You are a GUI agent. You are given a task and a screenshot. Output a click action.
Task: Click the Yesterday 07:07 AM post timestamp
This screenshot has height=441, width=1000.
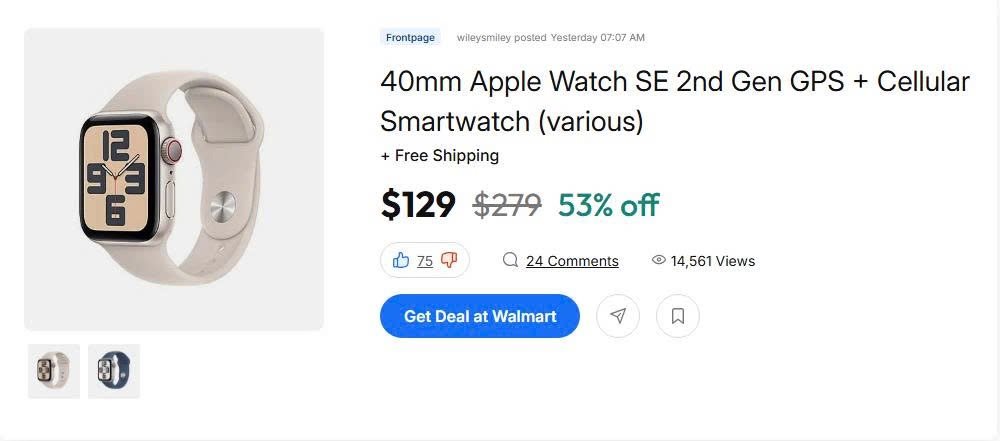tap(597, 38)
